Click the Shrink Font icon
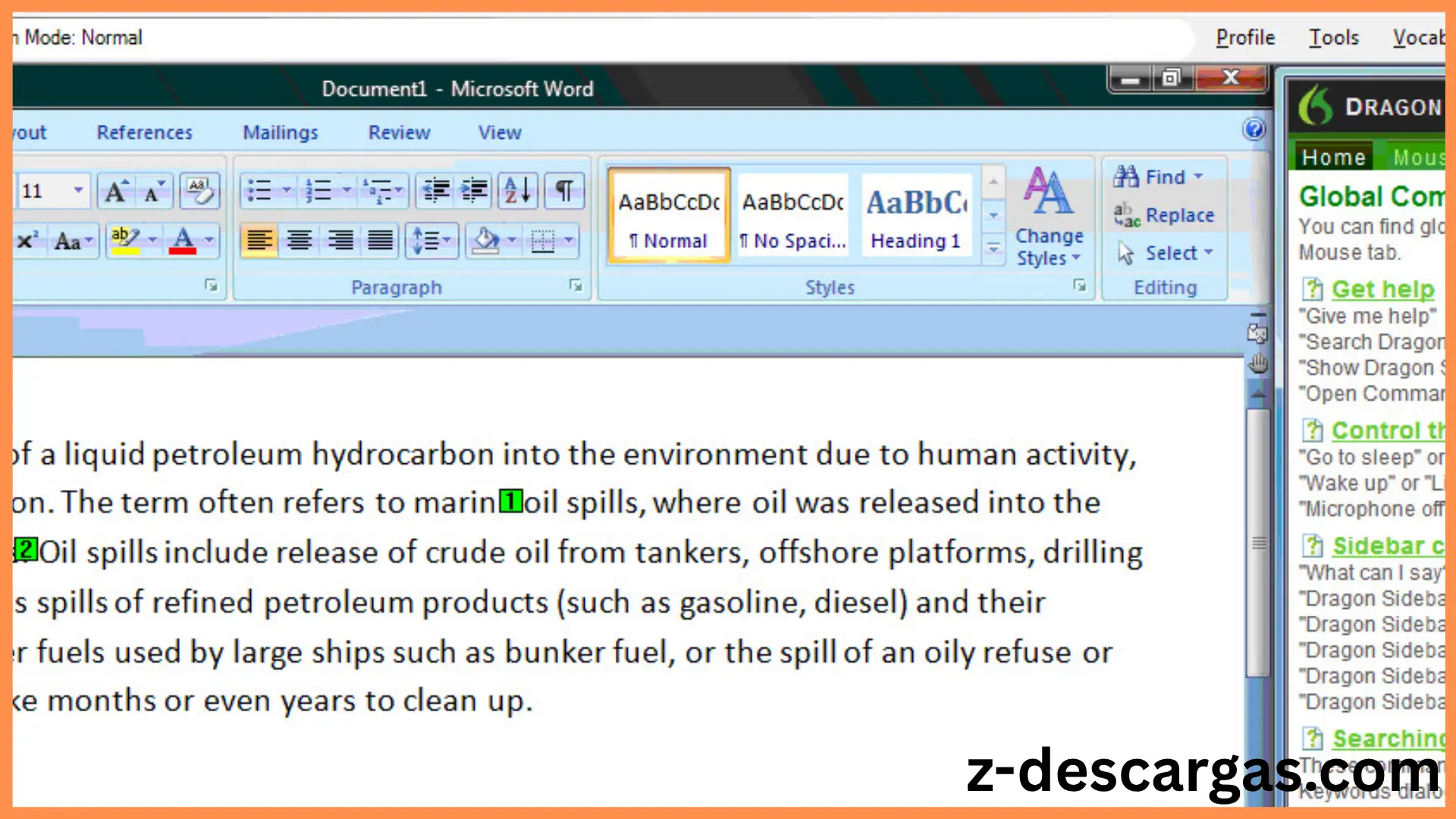Viewport: 1456px width, 819px height. [154, 191]
